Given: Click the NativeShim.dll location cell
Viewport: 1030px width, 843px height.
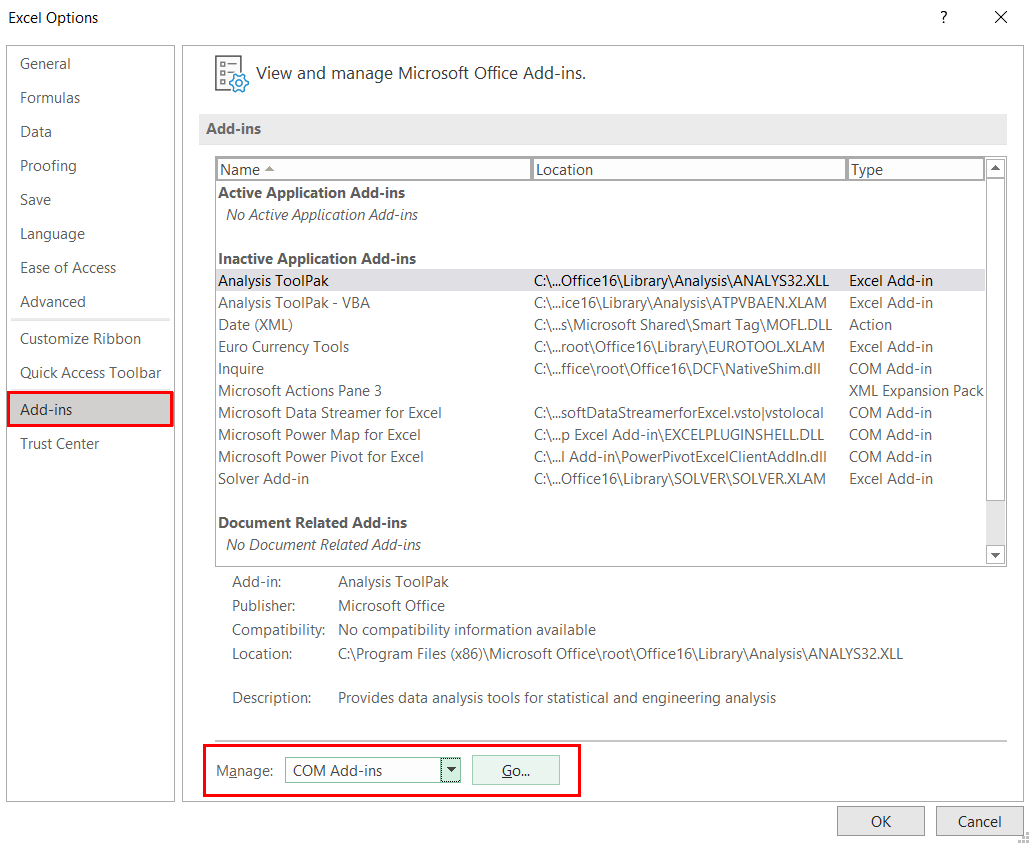Looking at the screenshot, I should (x=677, y=369).
